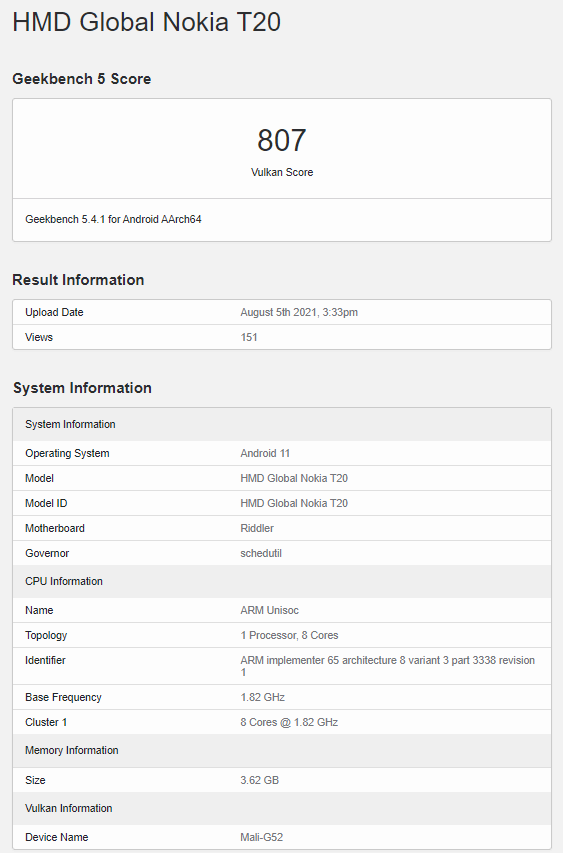Click the ARM implementer Identifier text

tap(388, 666)
